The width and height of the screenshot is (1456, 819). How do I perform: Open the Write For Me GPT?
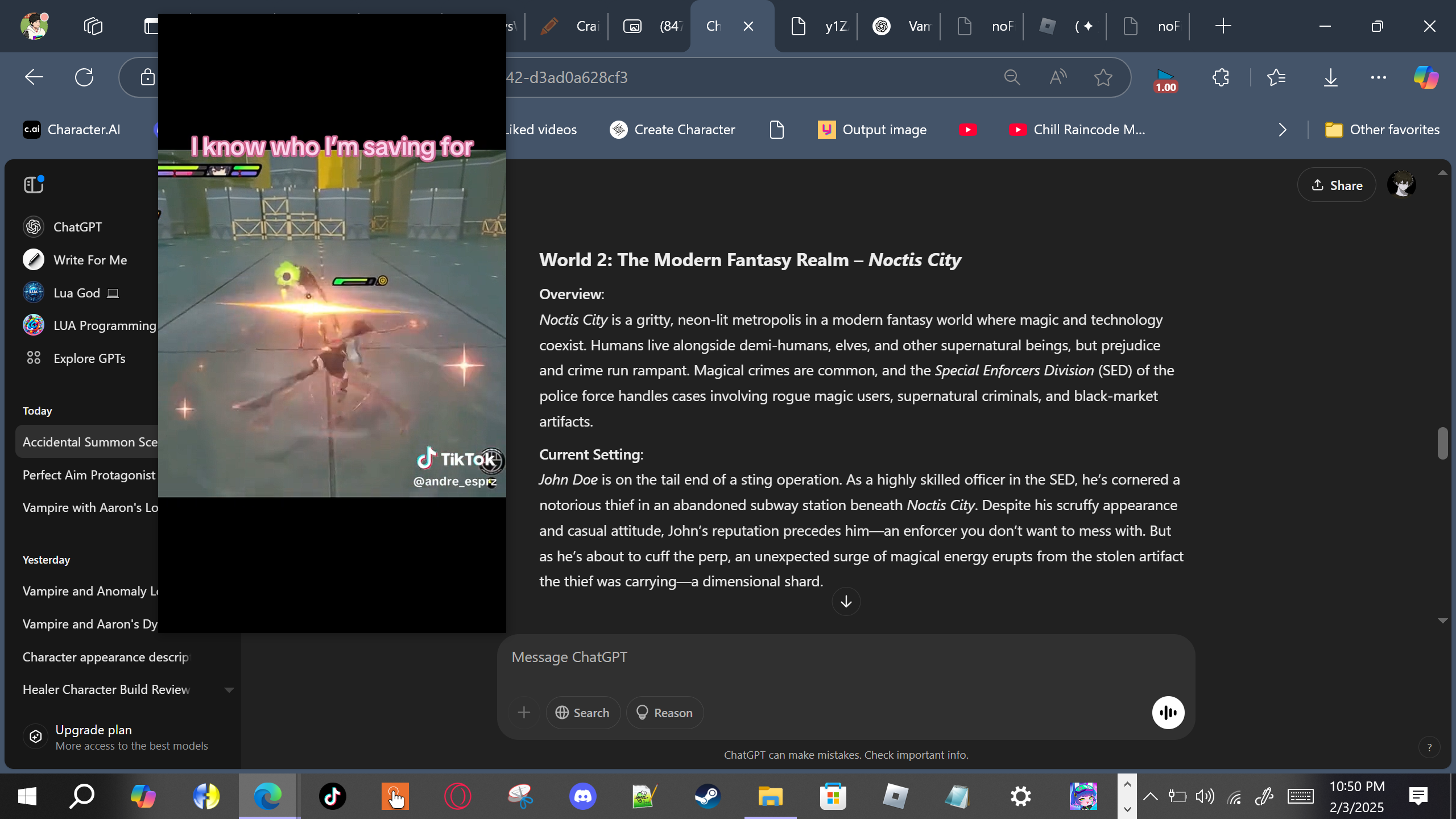(x=75, y=260)
